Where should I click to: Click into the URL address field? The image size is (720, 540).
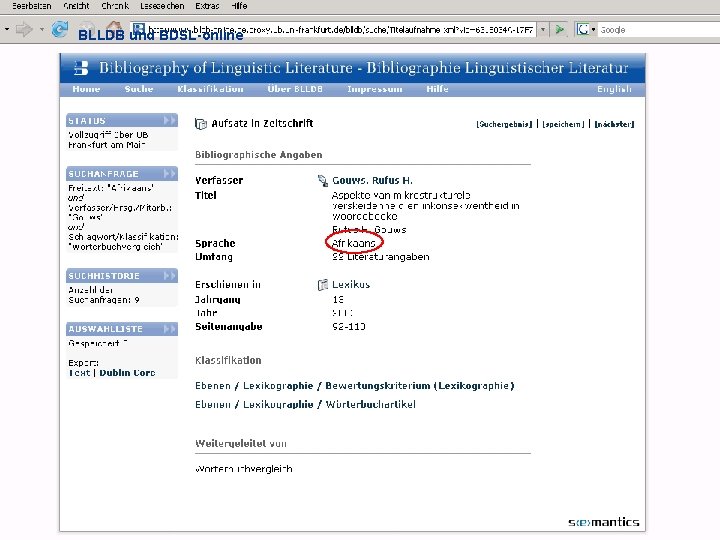point(335,30)
